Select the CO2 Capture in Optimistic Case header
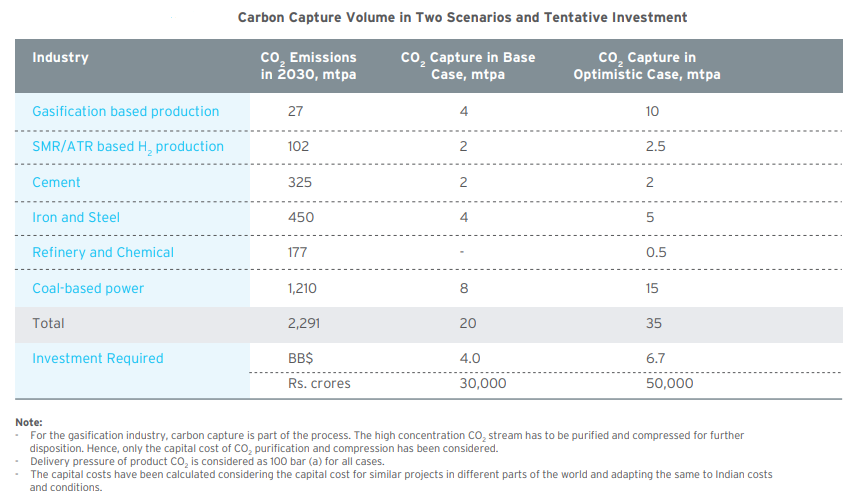Viewport: 858px width, 500px height. [646, 66]
